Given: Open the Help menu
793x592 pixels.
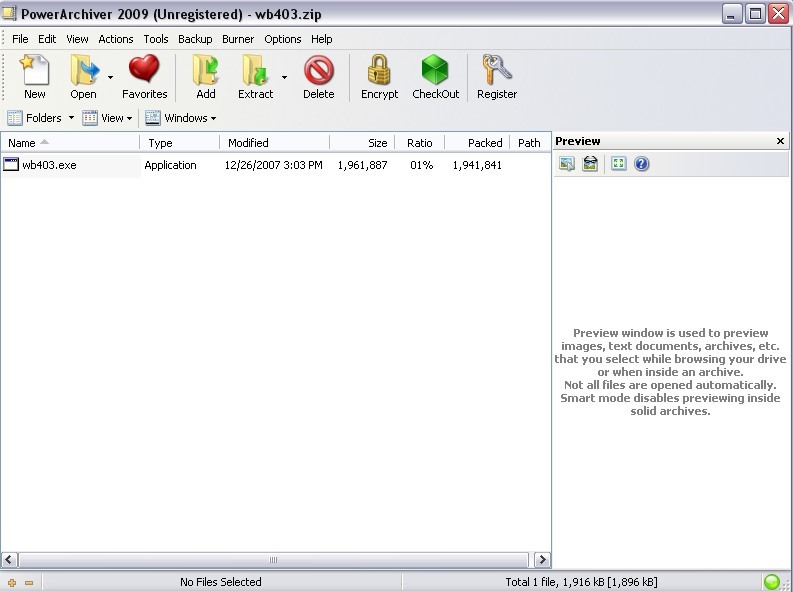Looking at the screenshot, I should pos(322,39).
